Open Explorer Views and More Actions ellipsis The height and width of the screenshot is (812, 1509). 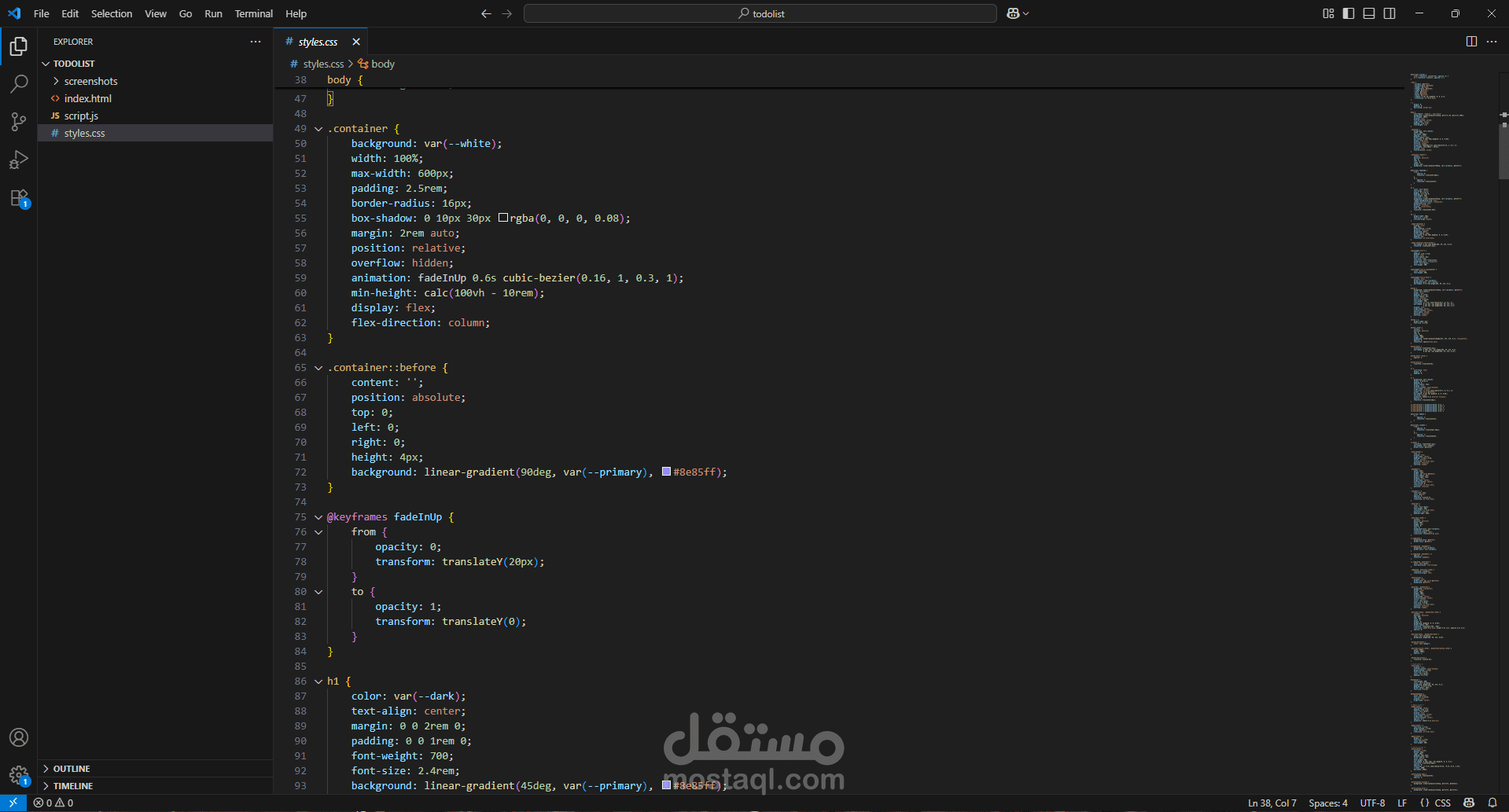[x=256, y=42]
